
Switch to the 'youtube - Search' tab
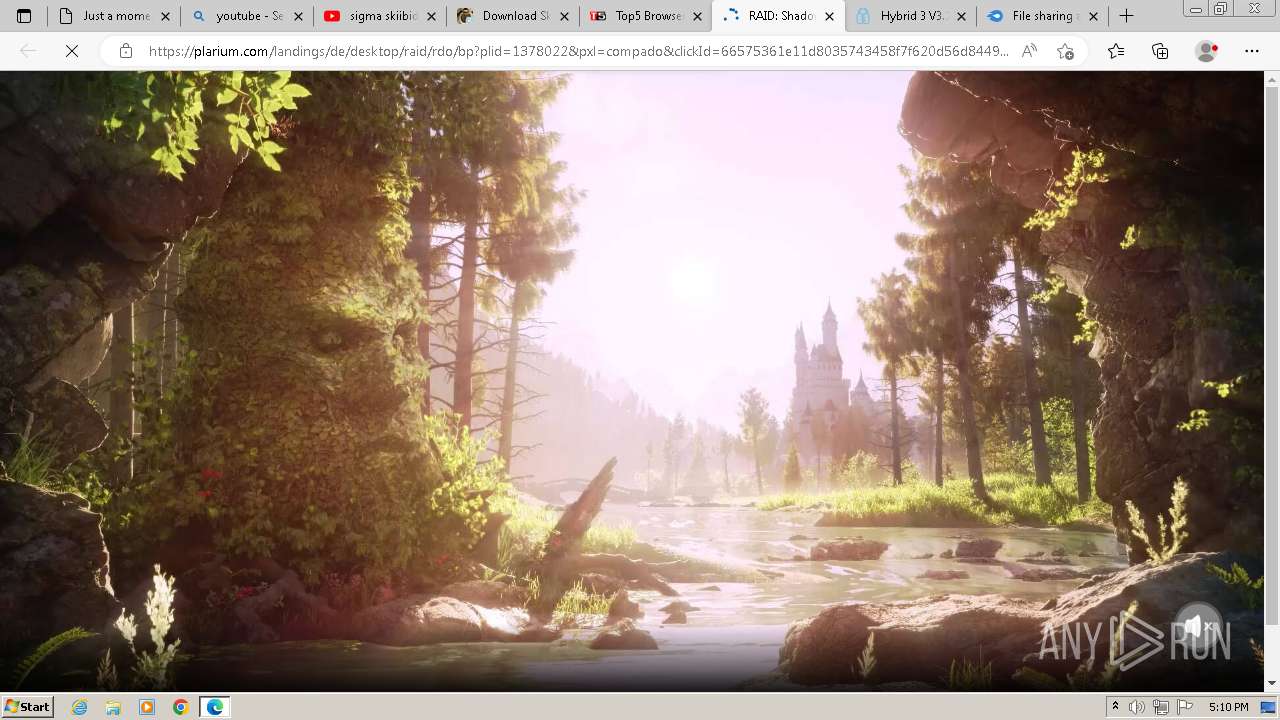[x=247, y=16]
